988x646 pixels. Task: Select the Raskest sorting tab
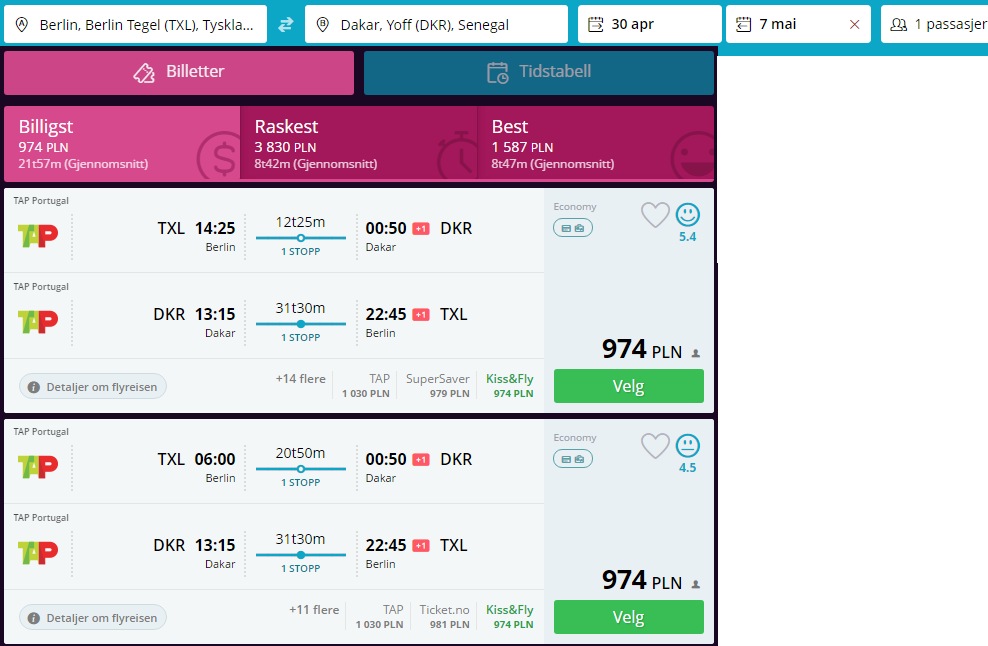(359, 144)
